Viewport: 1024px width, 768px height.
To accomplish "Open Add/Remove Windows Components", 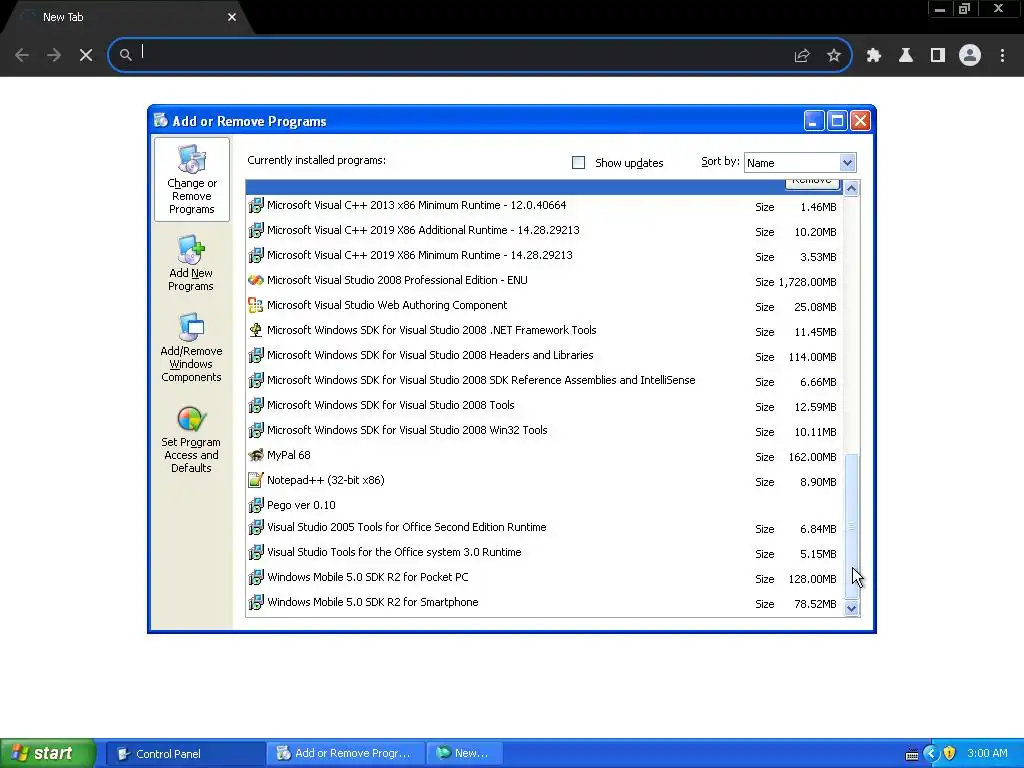I will tap(191, 347).
